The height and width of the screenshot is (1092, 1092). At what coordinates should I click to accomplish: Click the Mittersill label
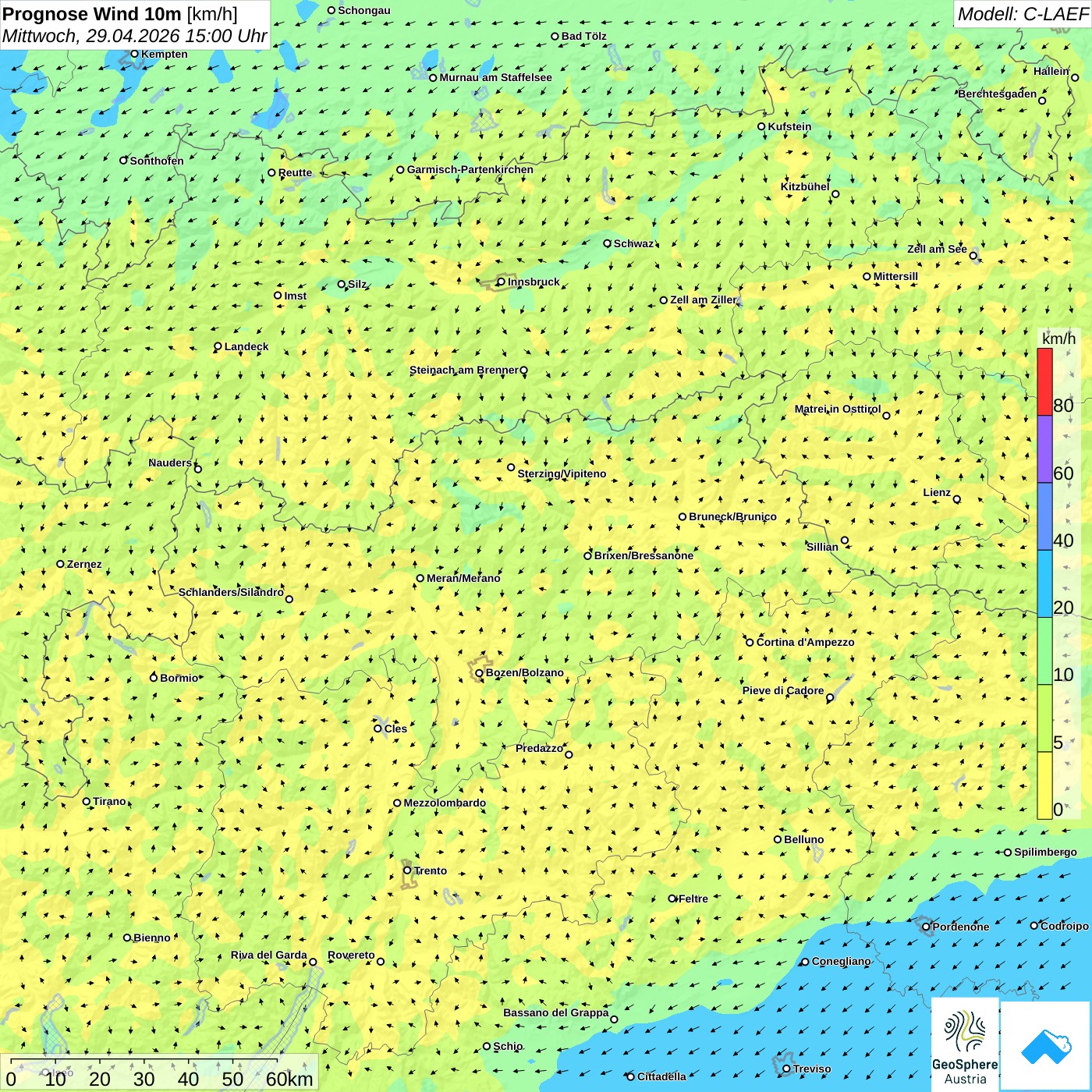[895, 276]
